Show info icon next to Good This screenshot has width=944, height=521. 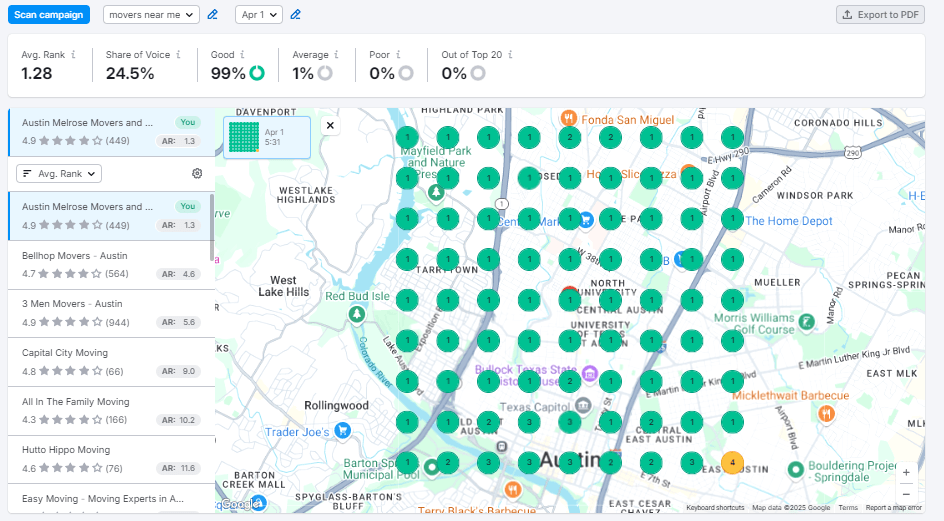tap(243, 54)
